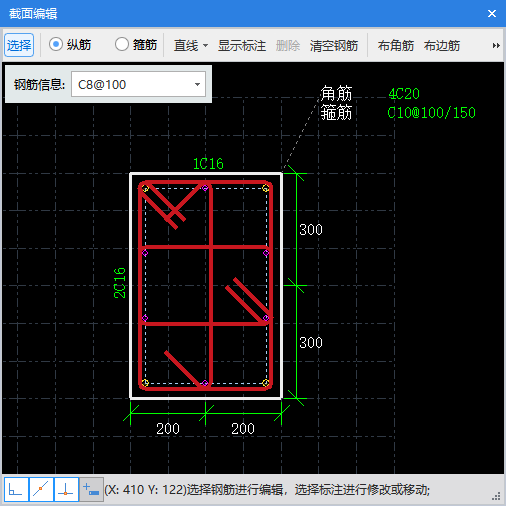Click the 箍筋 annotation label in canvas
The height and width of the screenshot is (506, 506).
pos(336,112)
